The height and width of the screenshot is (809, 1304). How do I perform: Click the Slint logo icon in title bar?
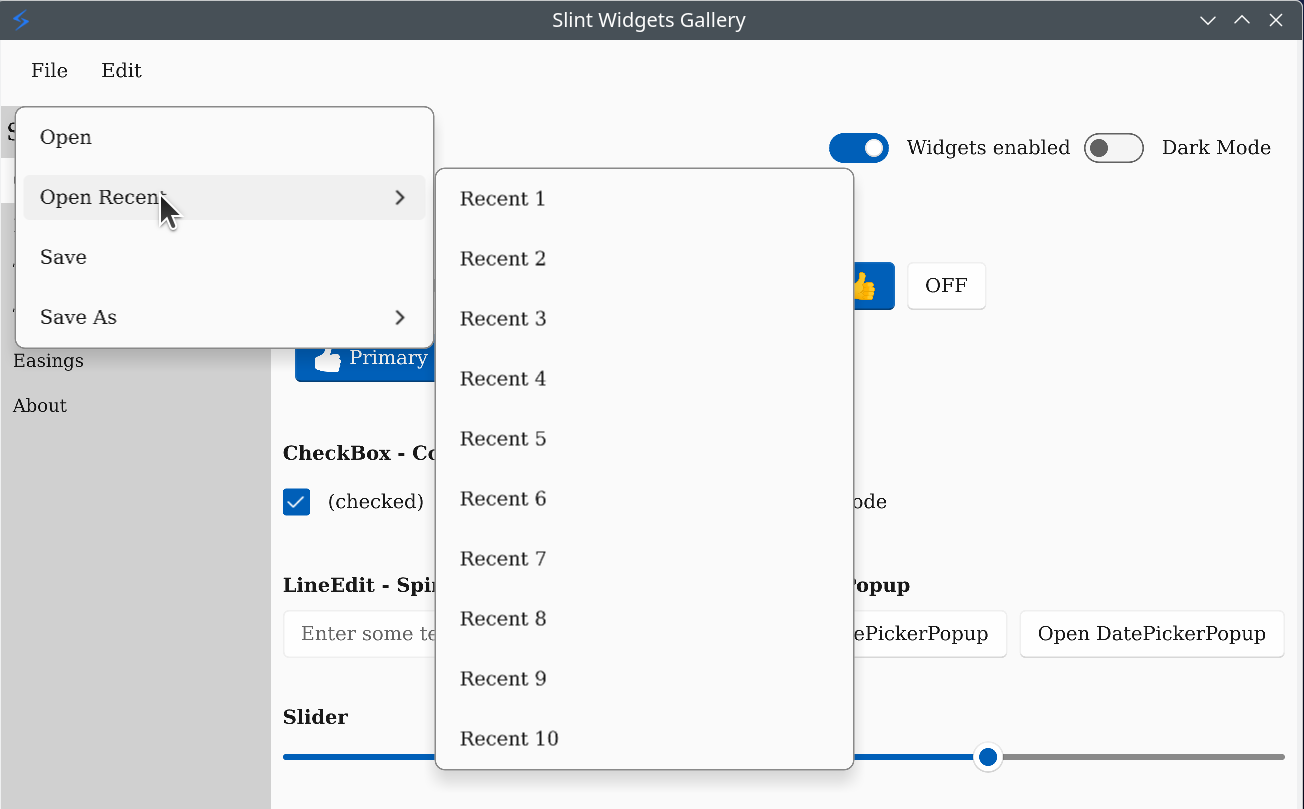click(21, 20)
